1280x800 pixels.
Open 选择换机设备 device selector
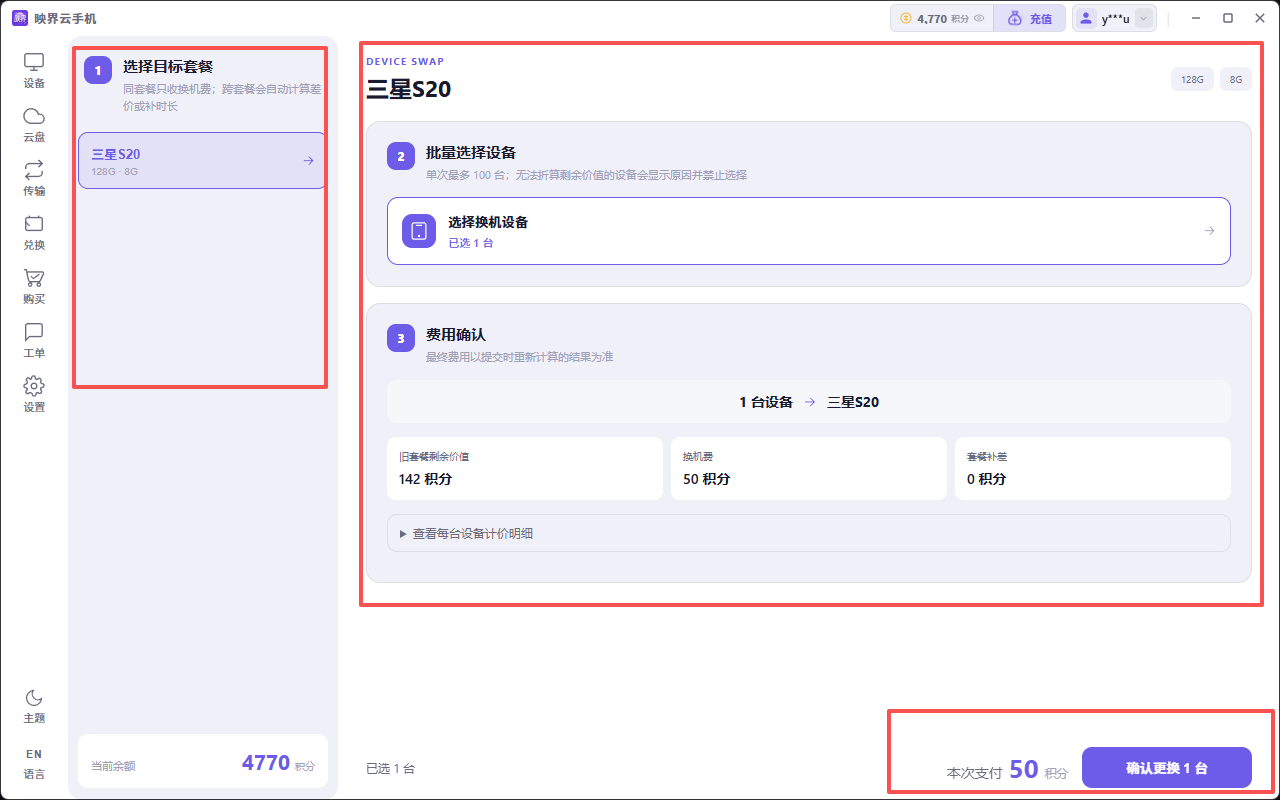(808, 231)
